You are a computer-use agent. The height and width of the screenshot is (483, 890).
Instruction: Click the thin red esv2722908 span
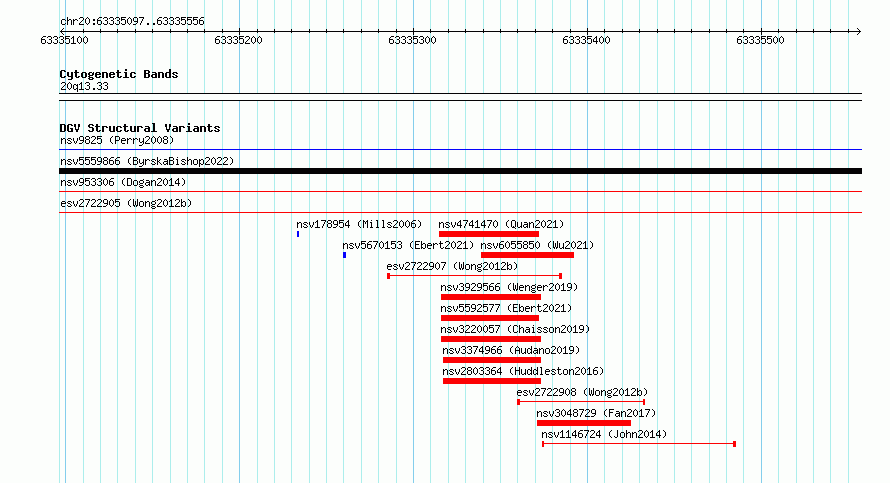(x=581, y=402)
